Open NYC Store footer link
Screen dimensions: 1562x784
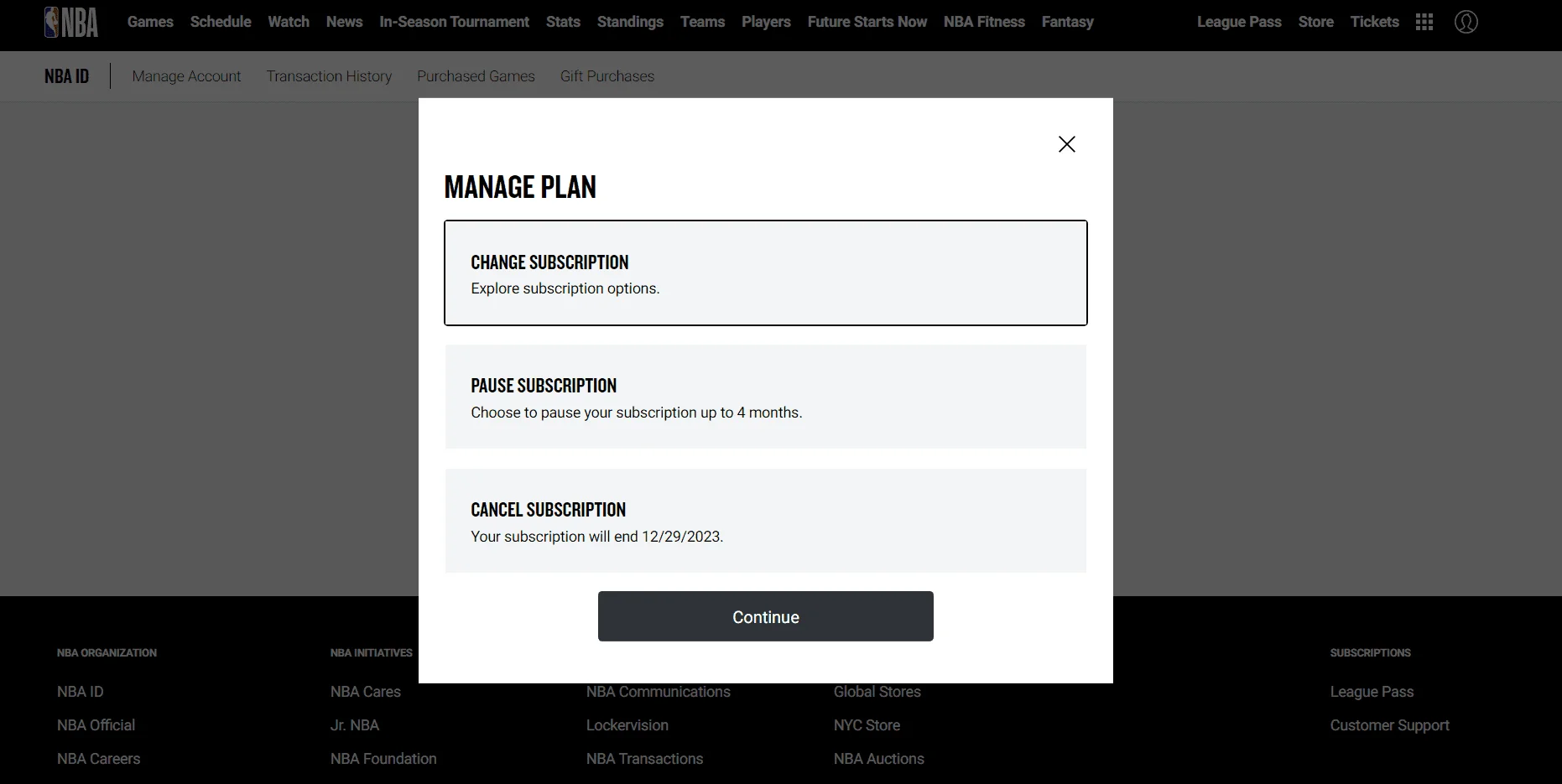[x=867, y=725]
